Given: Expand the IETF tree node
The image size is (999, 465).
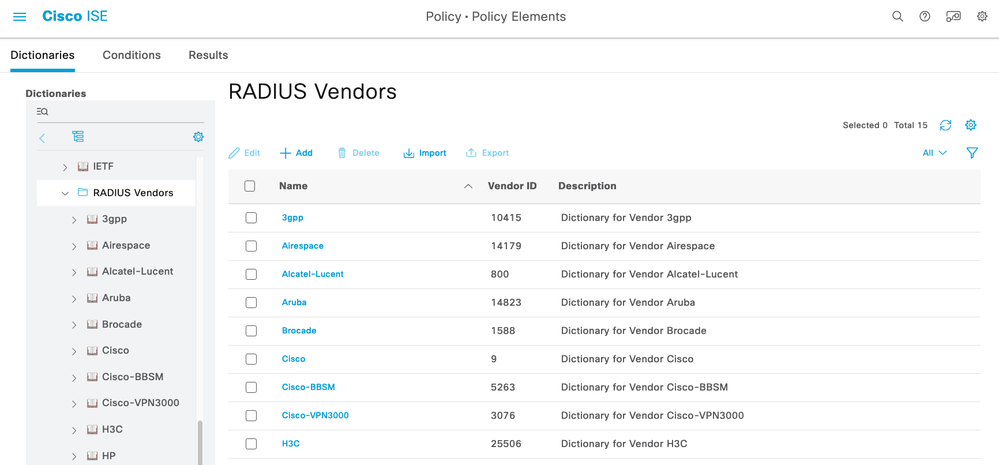Looking at the screenshot, I should click(x=65, y=167).
